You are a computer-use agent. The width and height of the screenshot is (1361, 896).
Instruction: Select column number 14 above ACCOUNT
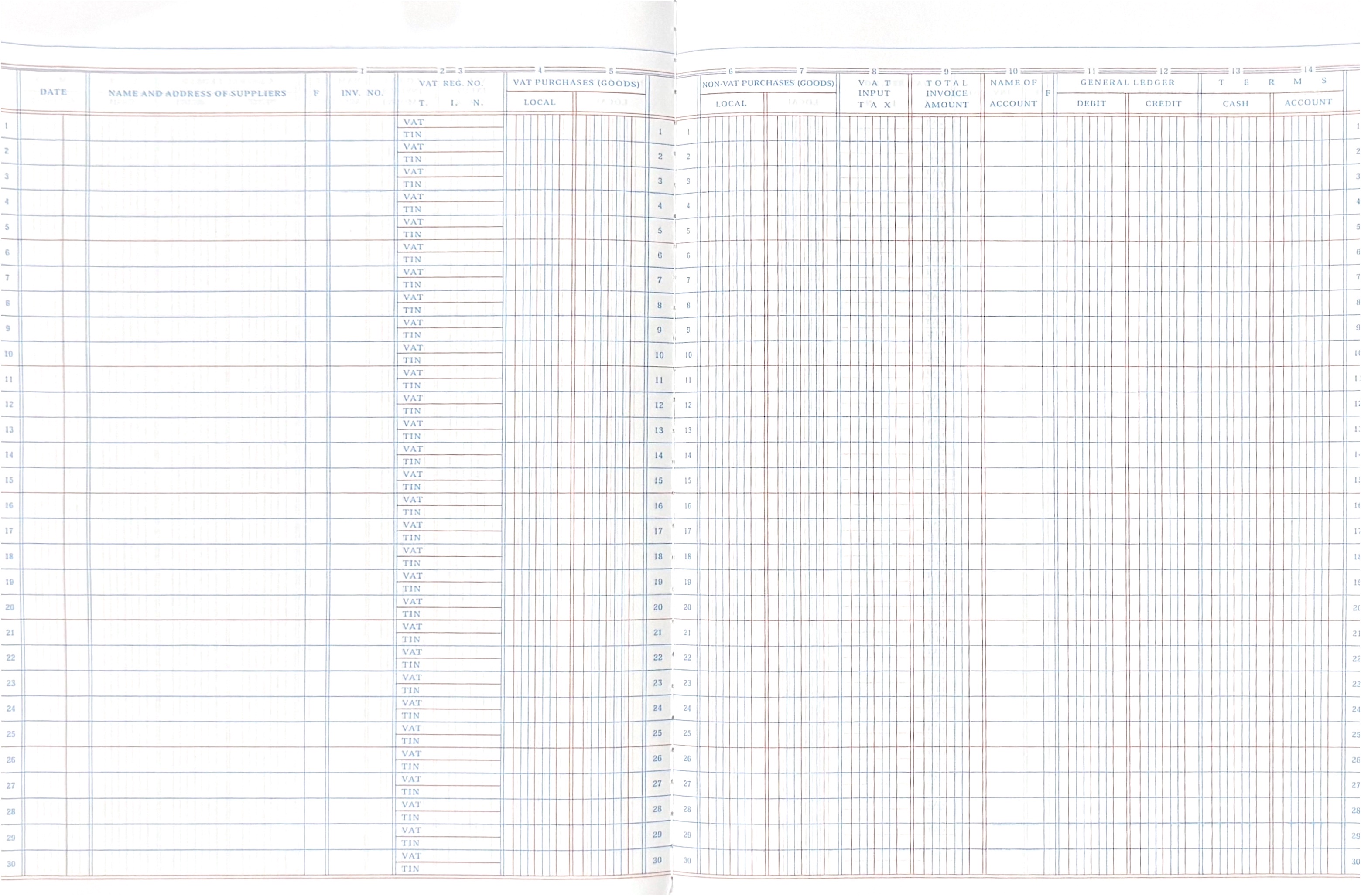(1308, 70)
